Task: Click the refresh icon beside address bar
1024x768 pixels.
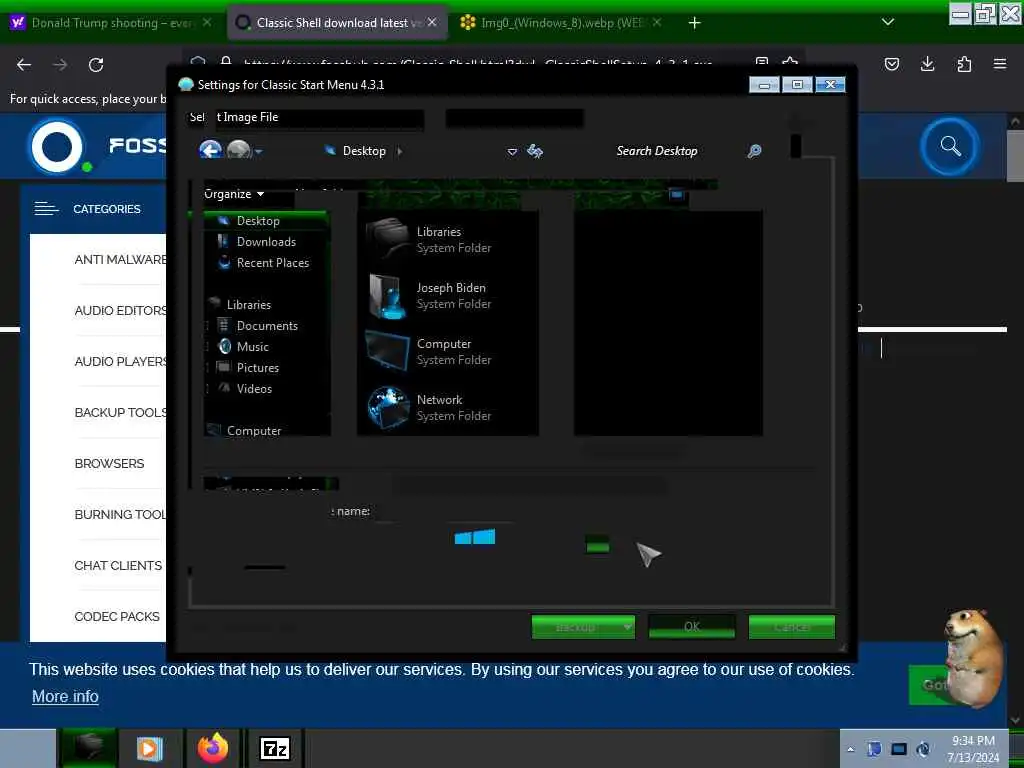Action: 535,151
